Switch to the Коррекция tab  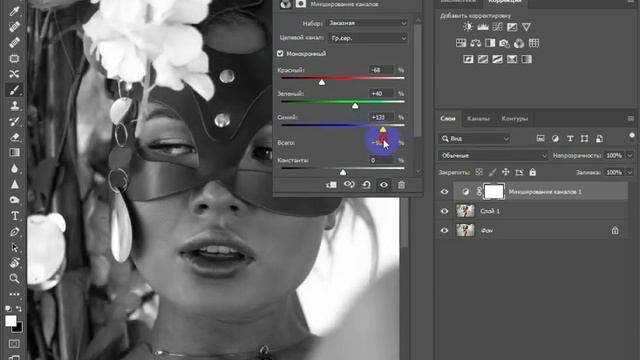(505, 2)
